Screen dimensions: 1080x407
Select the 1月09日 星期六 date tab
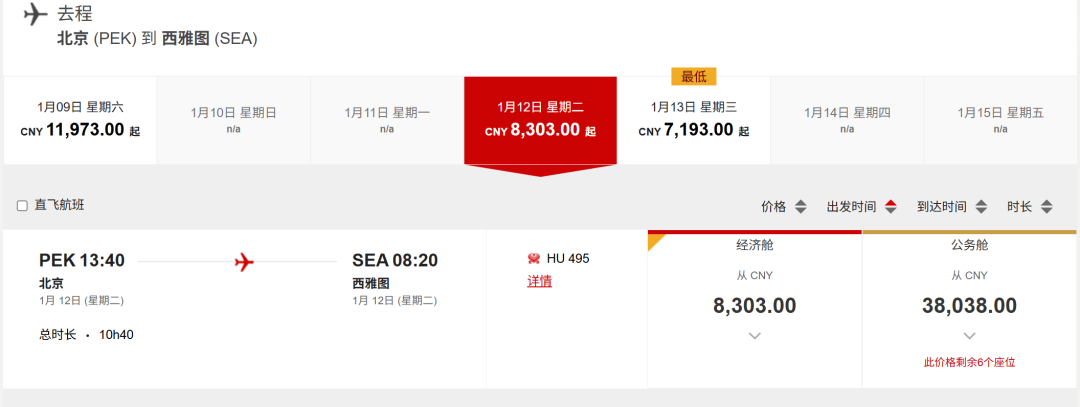pos(81,121)
